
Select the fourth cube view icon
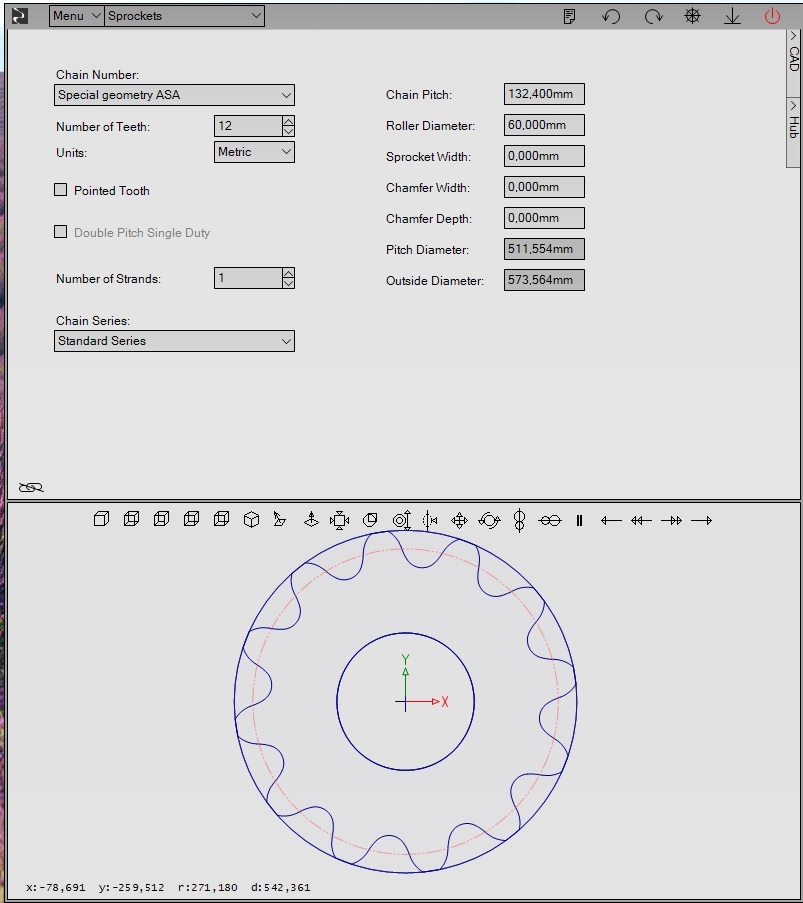tap(191, 519)
